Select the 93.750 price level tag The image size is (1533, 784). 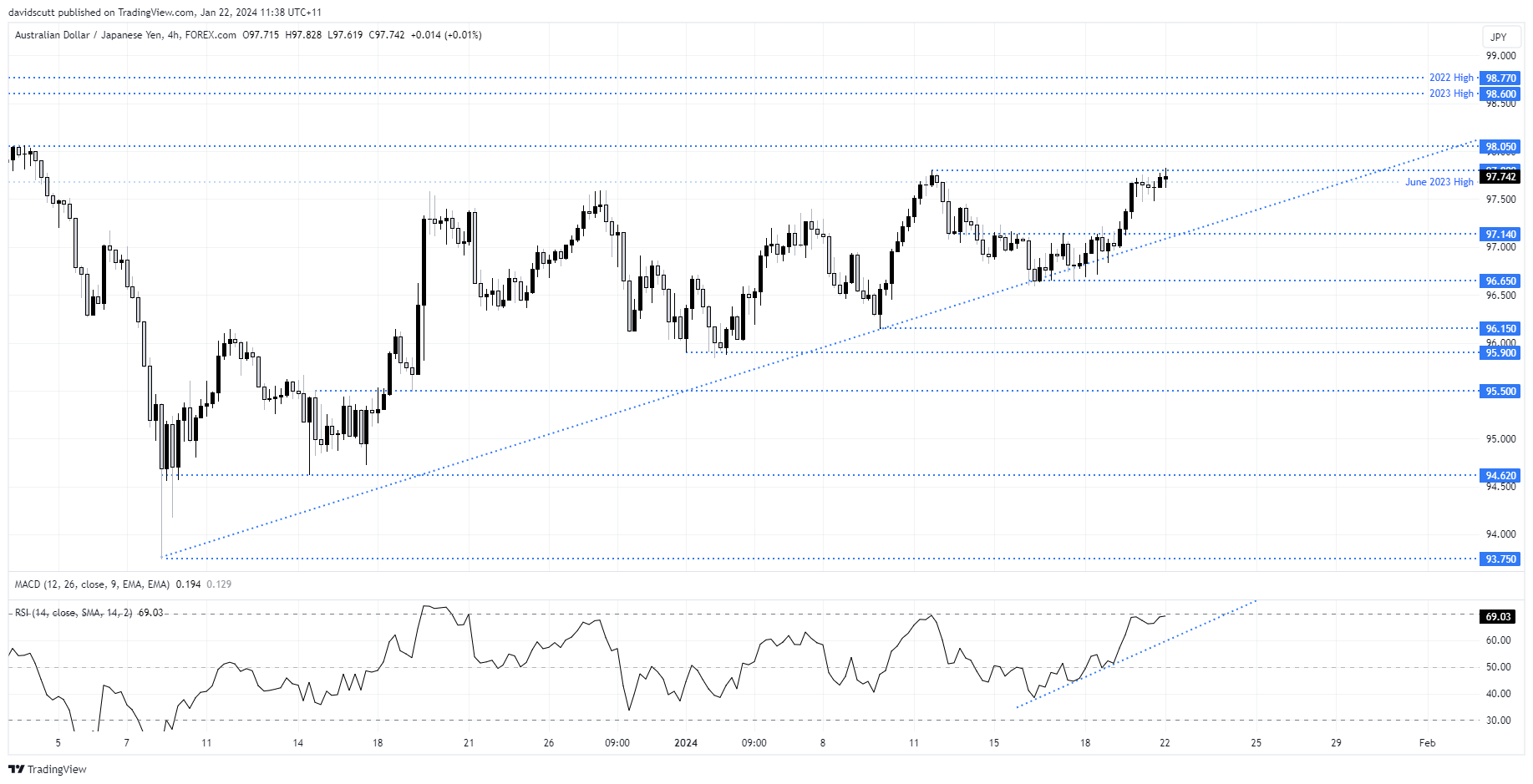pyautogui.click(x=1500, y=559)
